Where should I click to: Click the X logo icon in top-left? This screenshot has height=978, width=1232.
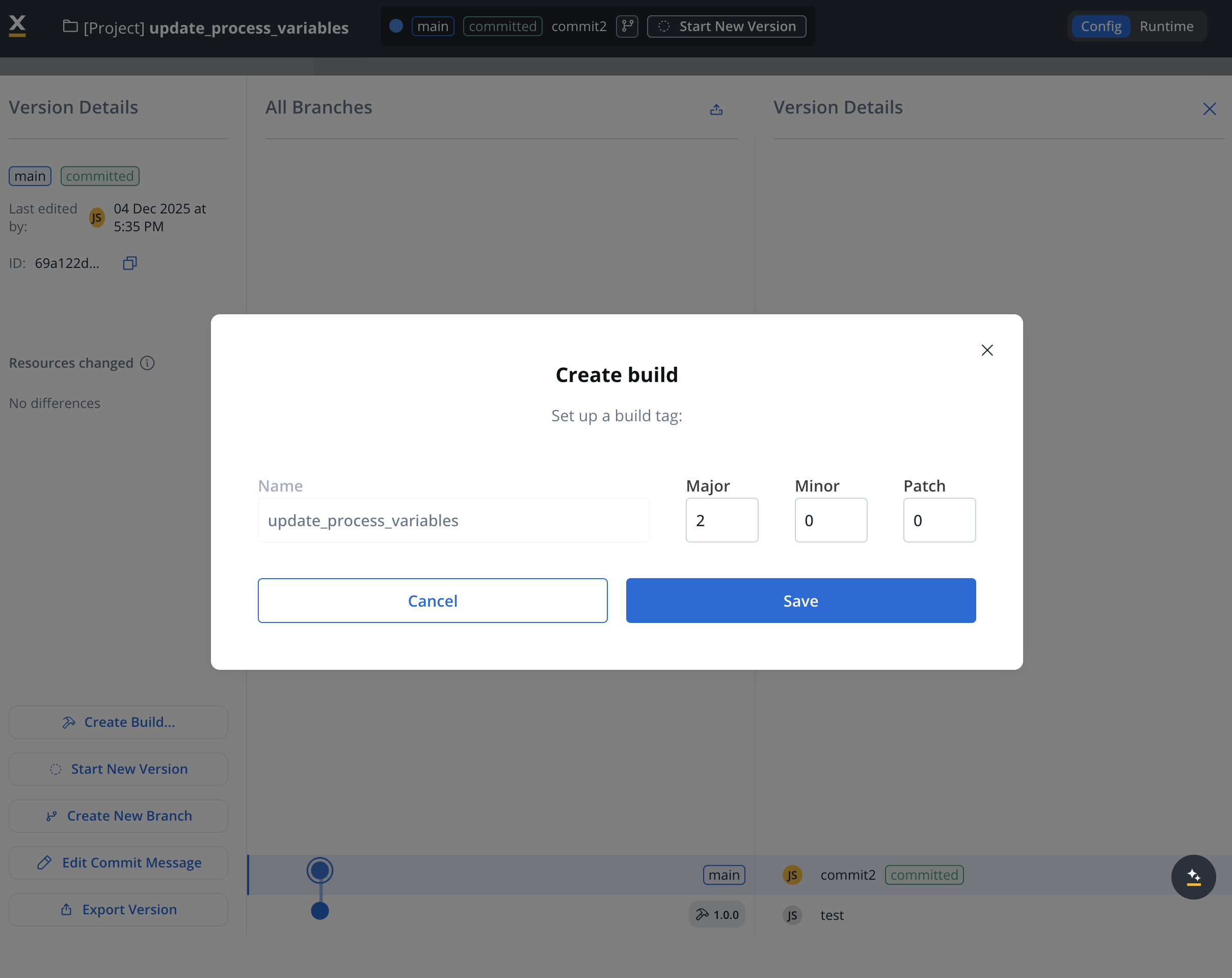tap(18, 25)
